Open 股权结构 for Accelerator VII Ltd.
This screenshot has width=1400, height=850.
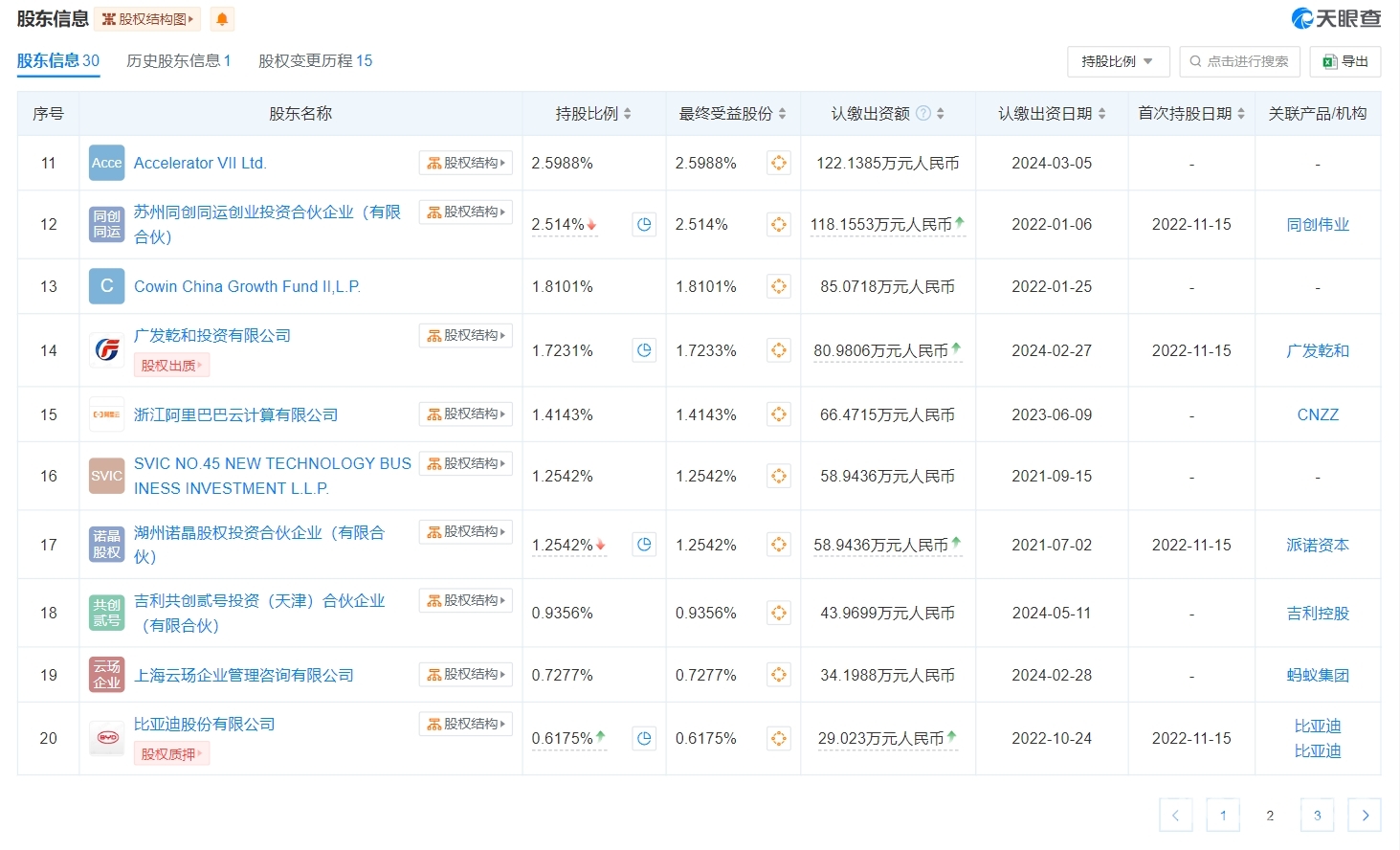click(x=466, y=163)
